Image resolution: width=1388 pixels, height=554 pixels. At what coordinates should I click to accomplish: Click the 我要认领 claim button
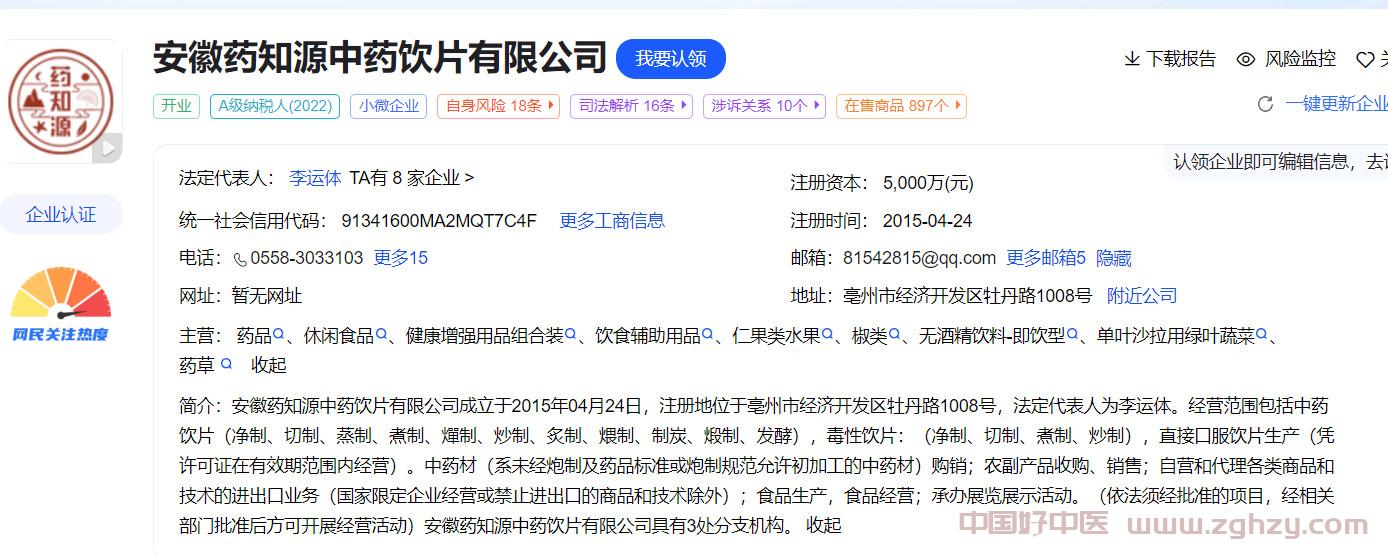pos(670,59)
